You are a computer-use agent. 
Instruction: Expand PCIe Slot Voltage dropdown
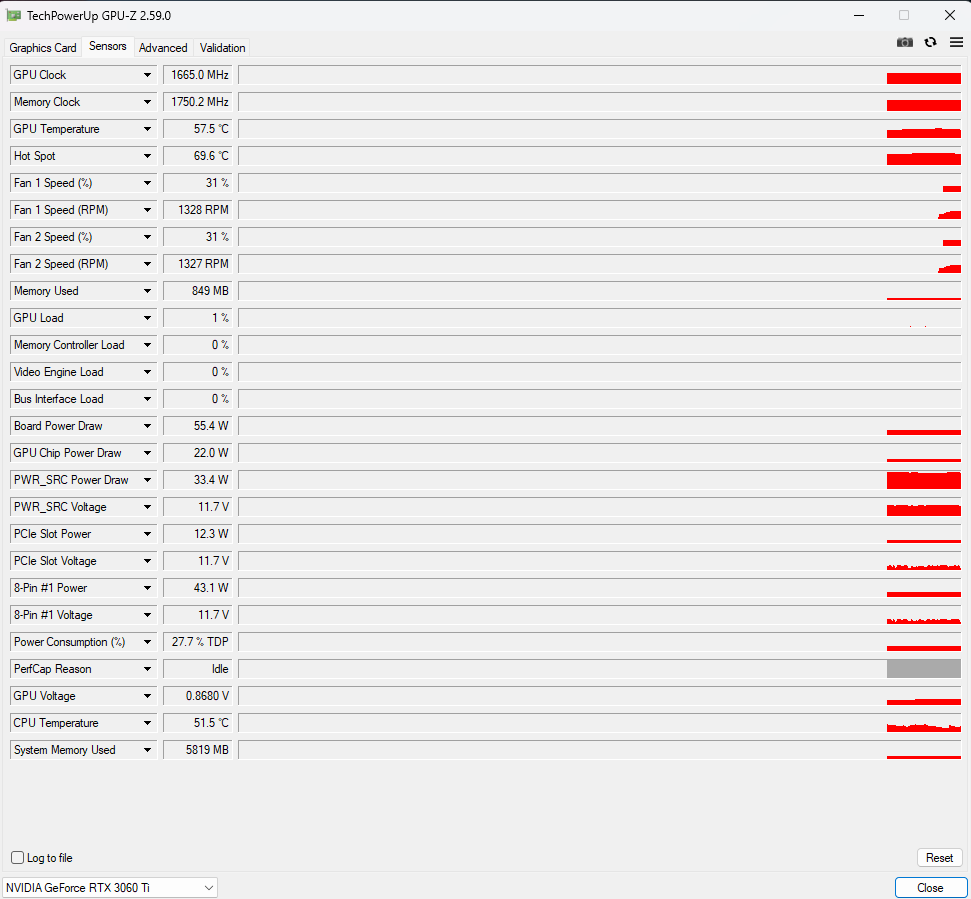[147, 561]
